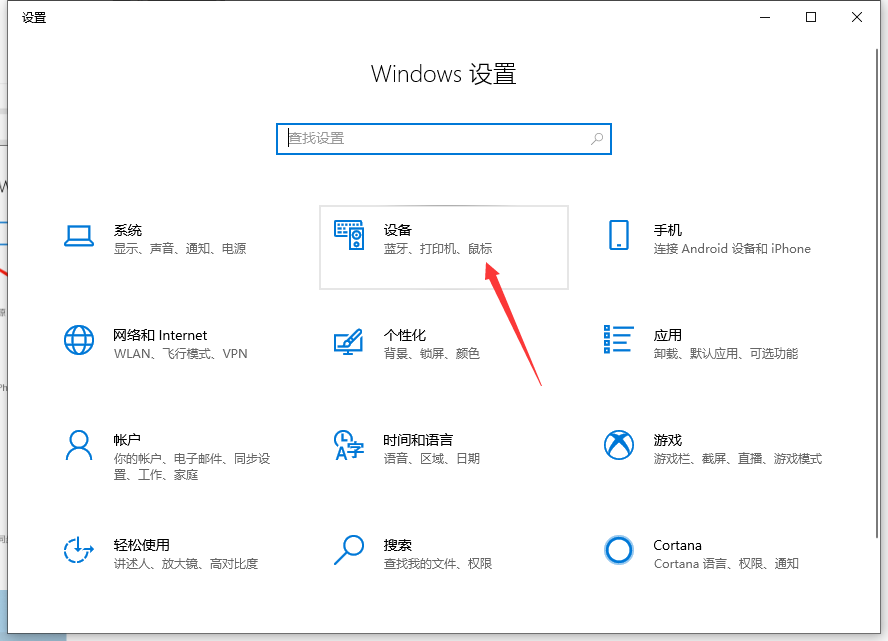Image resolution: width=888 pixels, height=641 pixels.
Task: Open the 帐户 (Accounts) person icon
Action: (79, 445)
